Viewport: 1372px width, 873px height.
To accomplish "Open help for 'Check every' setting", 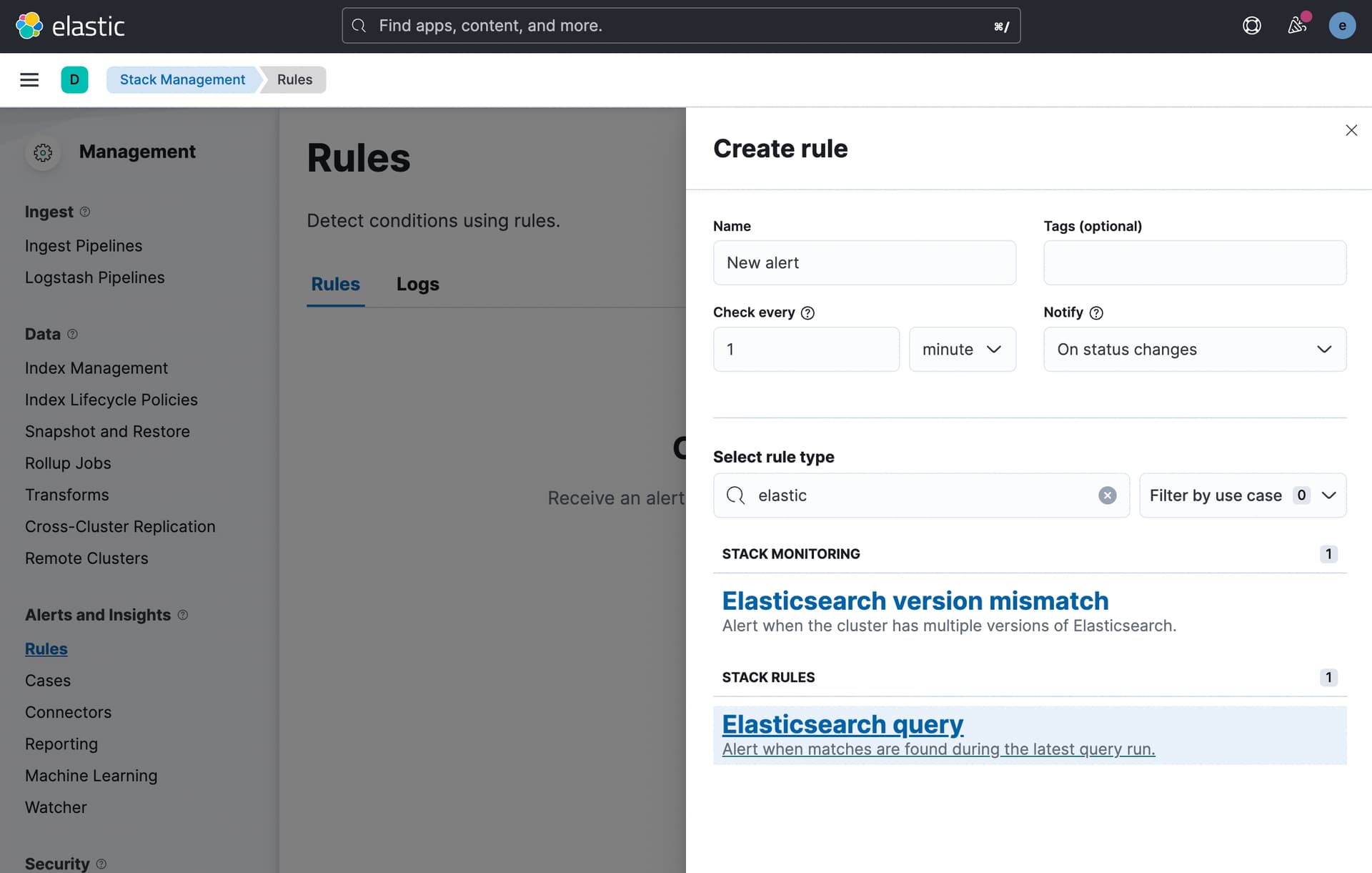I will click(x=808, y=312).
